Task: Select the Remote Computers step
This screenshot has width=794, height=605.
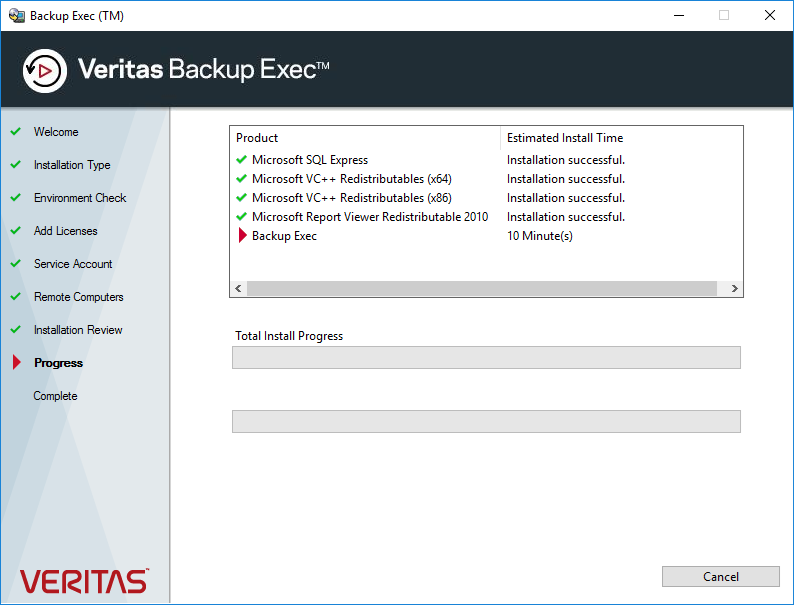Action: (x=78, y=297)
